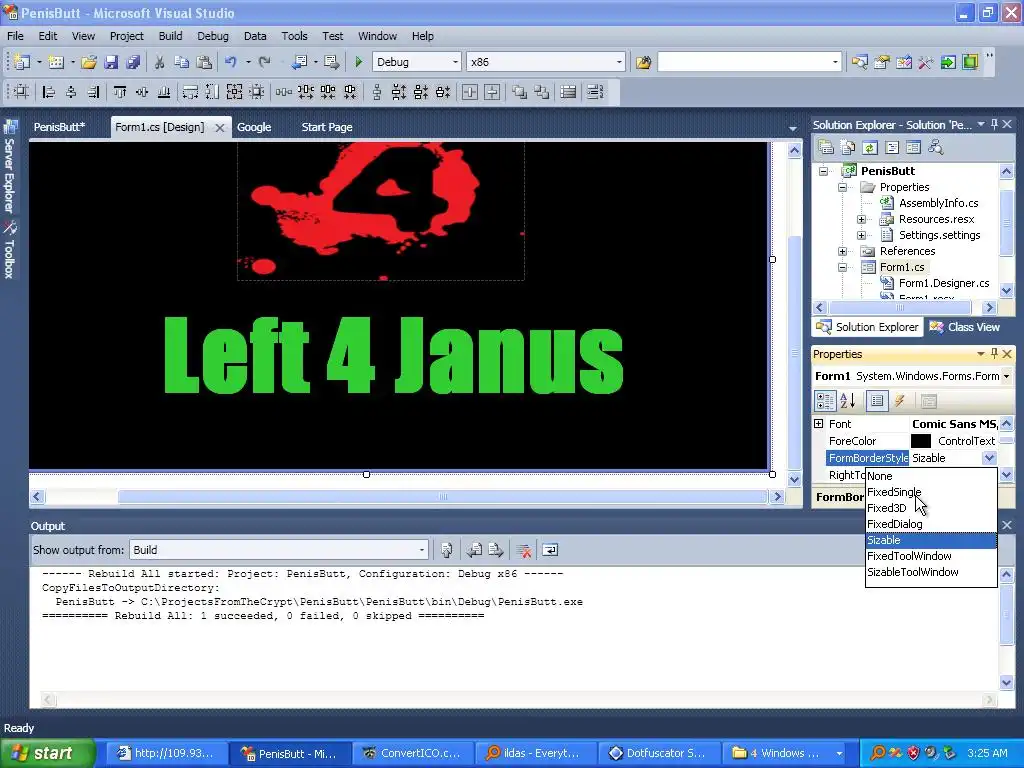
Task: Close the Form1.cs [Design] tab
Action: [x=220, y=128]
